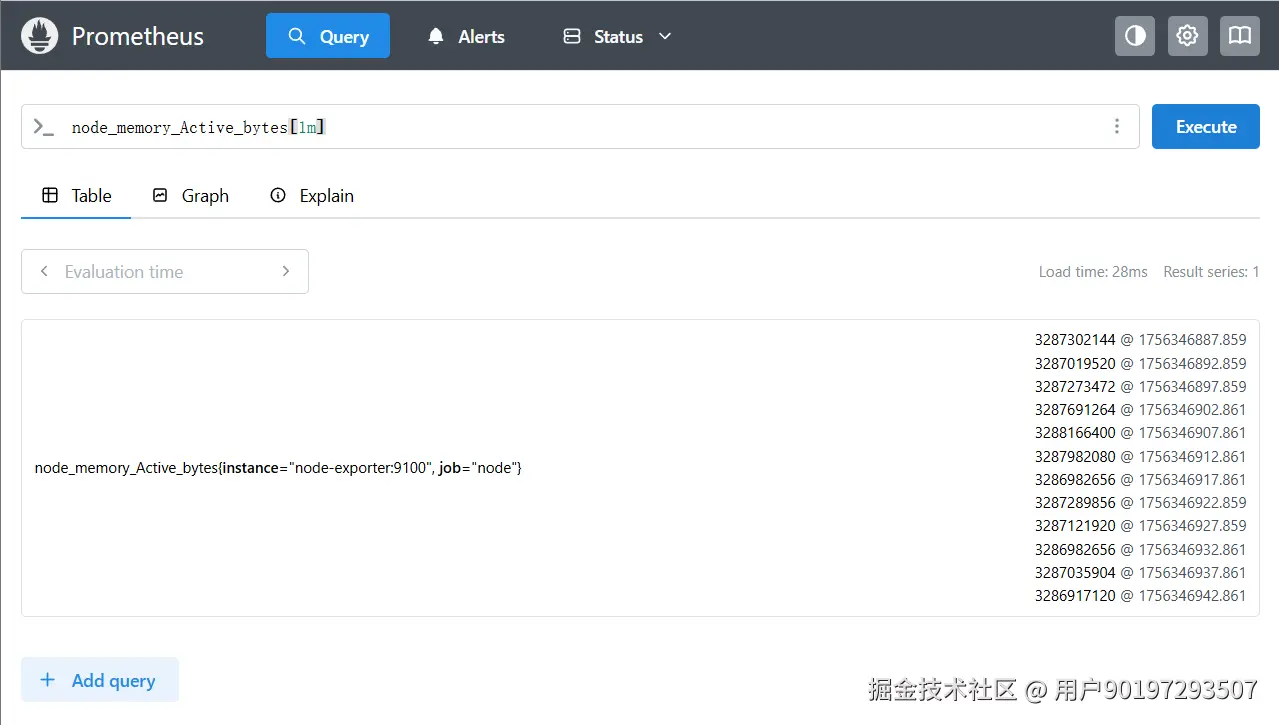Screen dimensions: 1279x725
Task: Select value 3286982656 @ 1756346932.861
Action: pyautogui.click(x=1141, y=550)
